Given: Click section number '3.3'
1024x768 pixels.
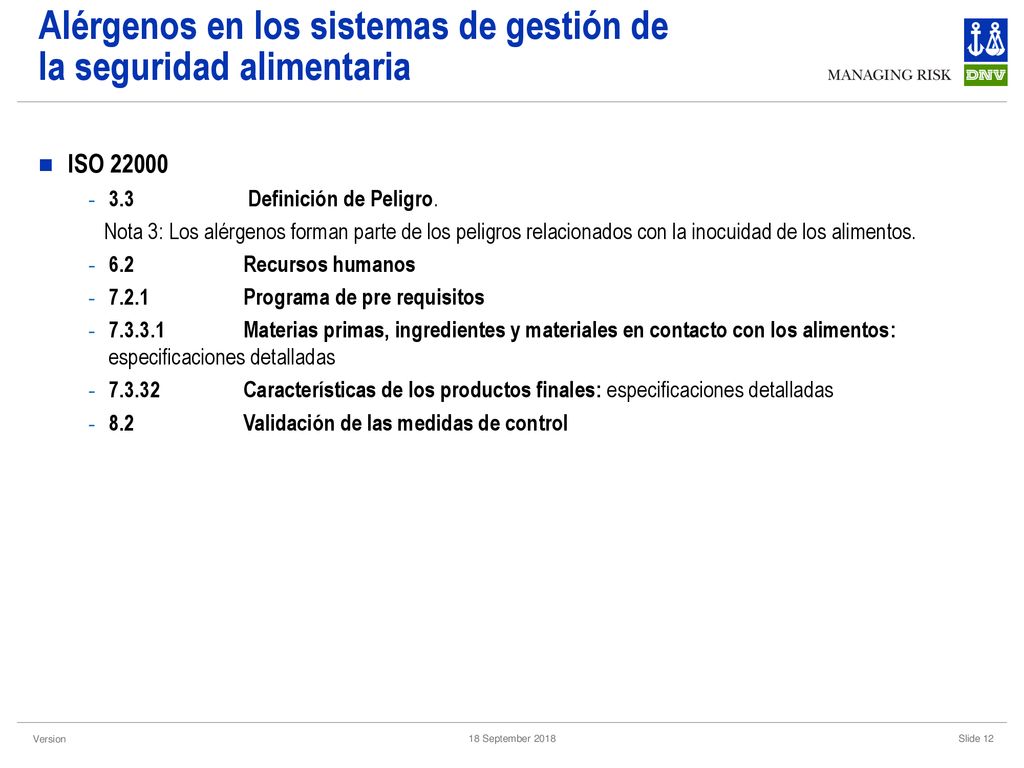Looking at the screenshot, I should coord(121,199).
